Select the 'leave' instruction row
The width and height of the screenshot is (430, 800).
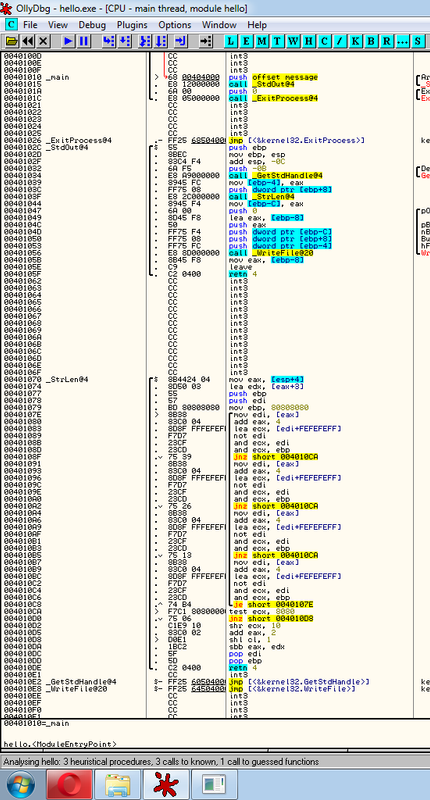click(x=240, y=267)
